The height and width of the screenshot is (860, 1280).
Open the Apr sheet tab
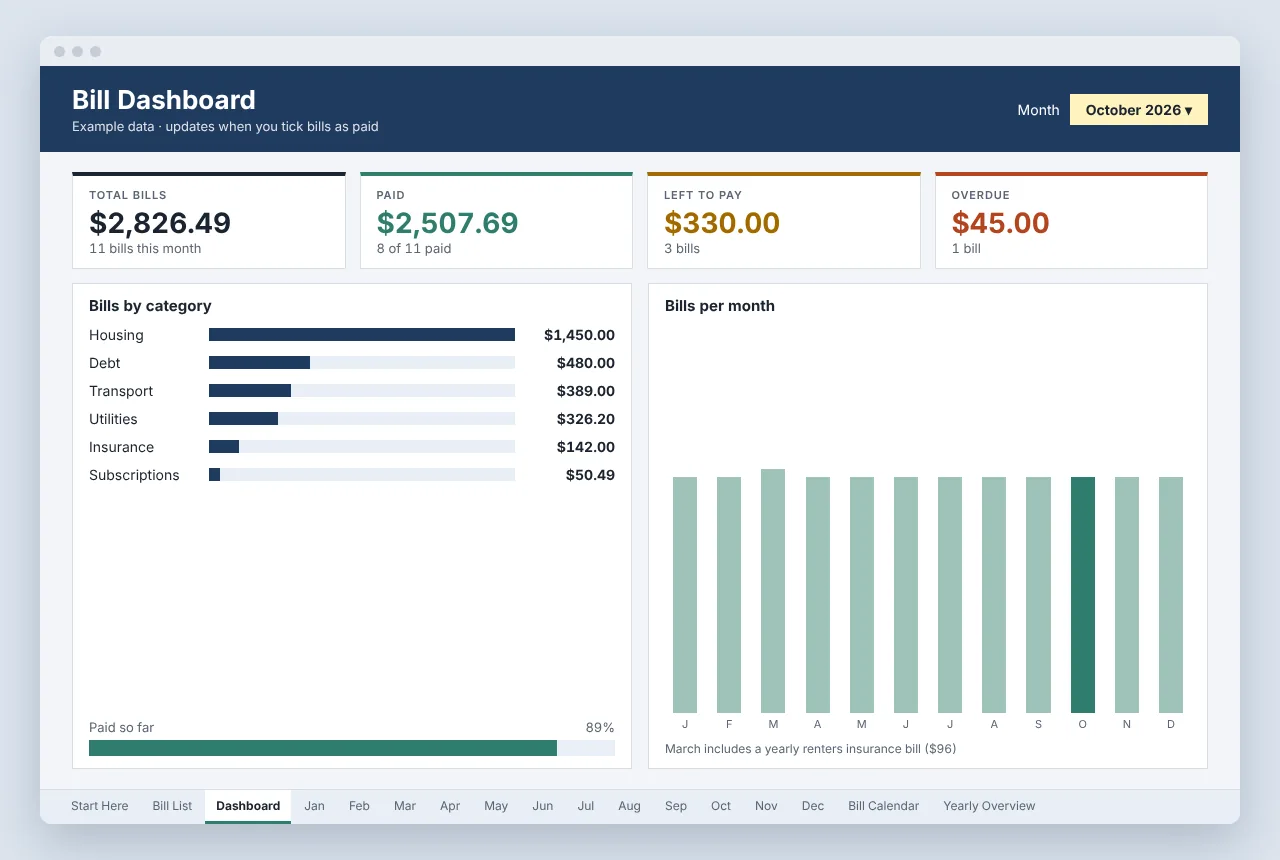[x=450, y=806]
